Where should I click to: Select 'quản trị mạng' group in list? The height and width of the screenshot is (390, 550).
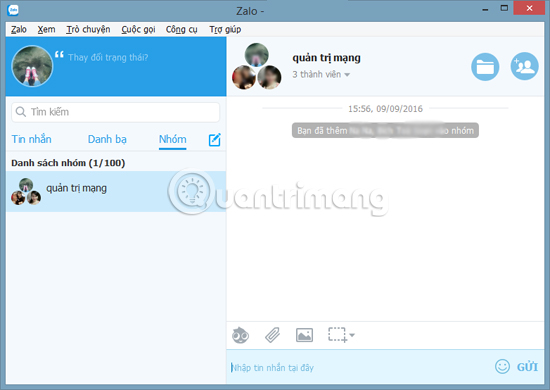pyautogui.click(x=116, y=191)
